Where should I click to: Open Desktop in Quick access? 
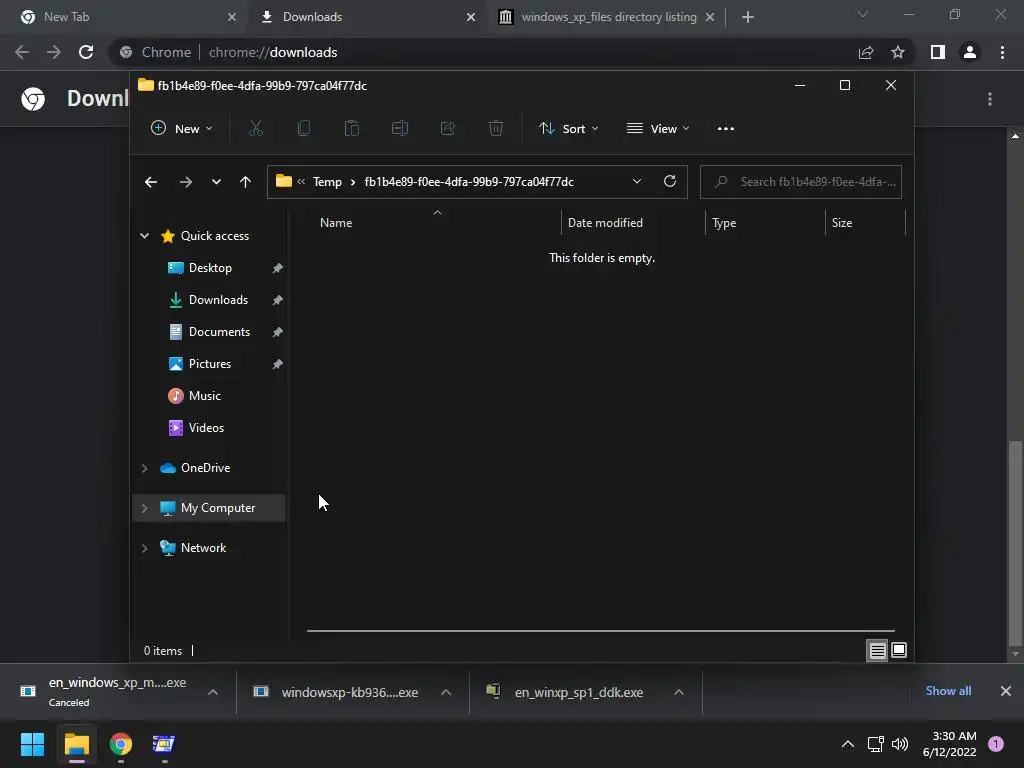click(x=210, y=268)
